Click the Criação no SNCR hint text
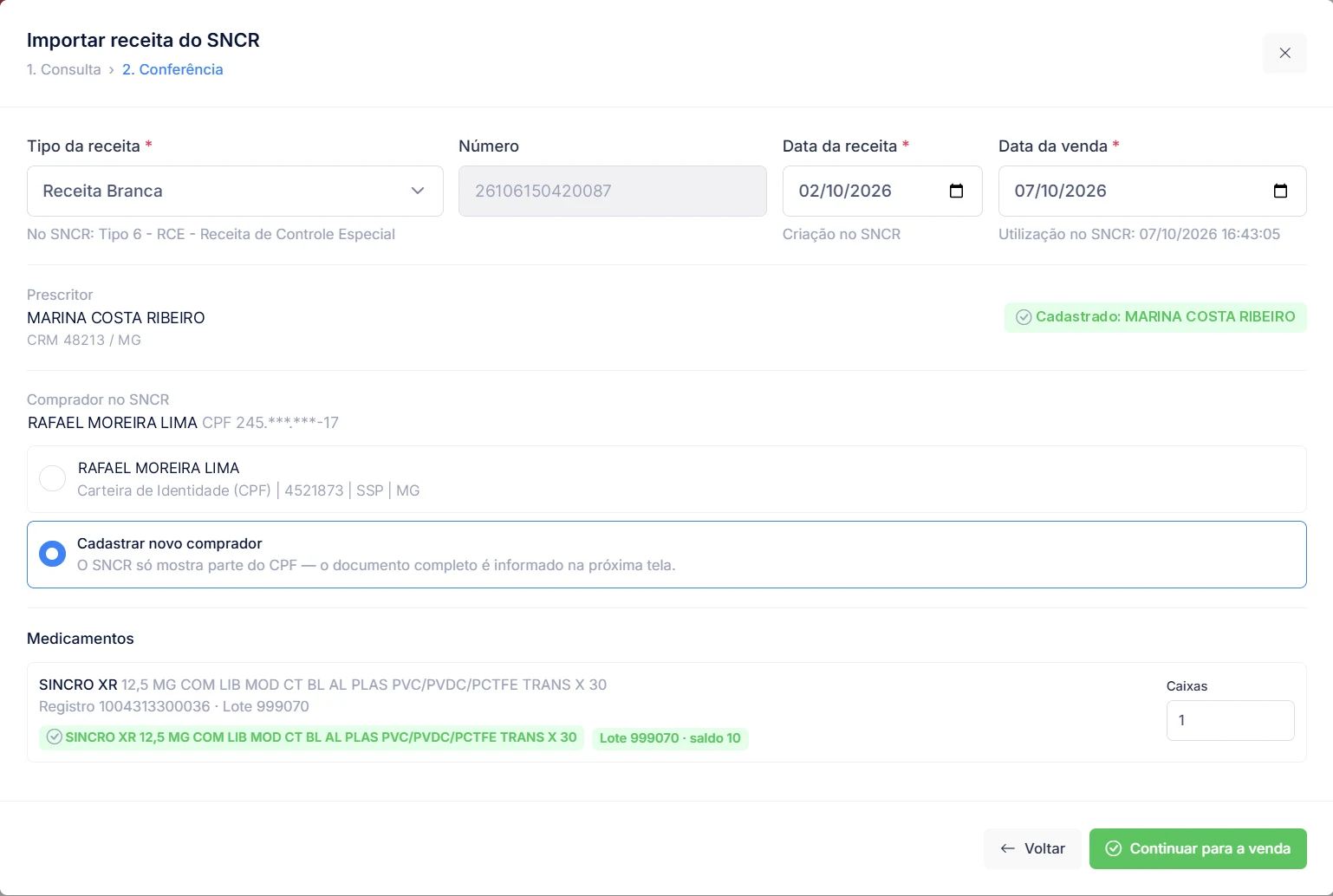The height and width of the screenshot is (896, 1333). (x=842, y=234)
